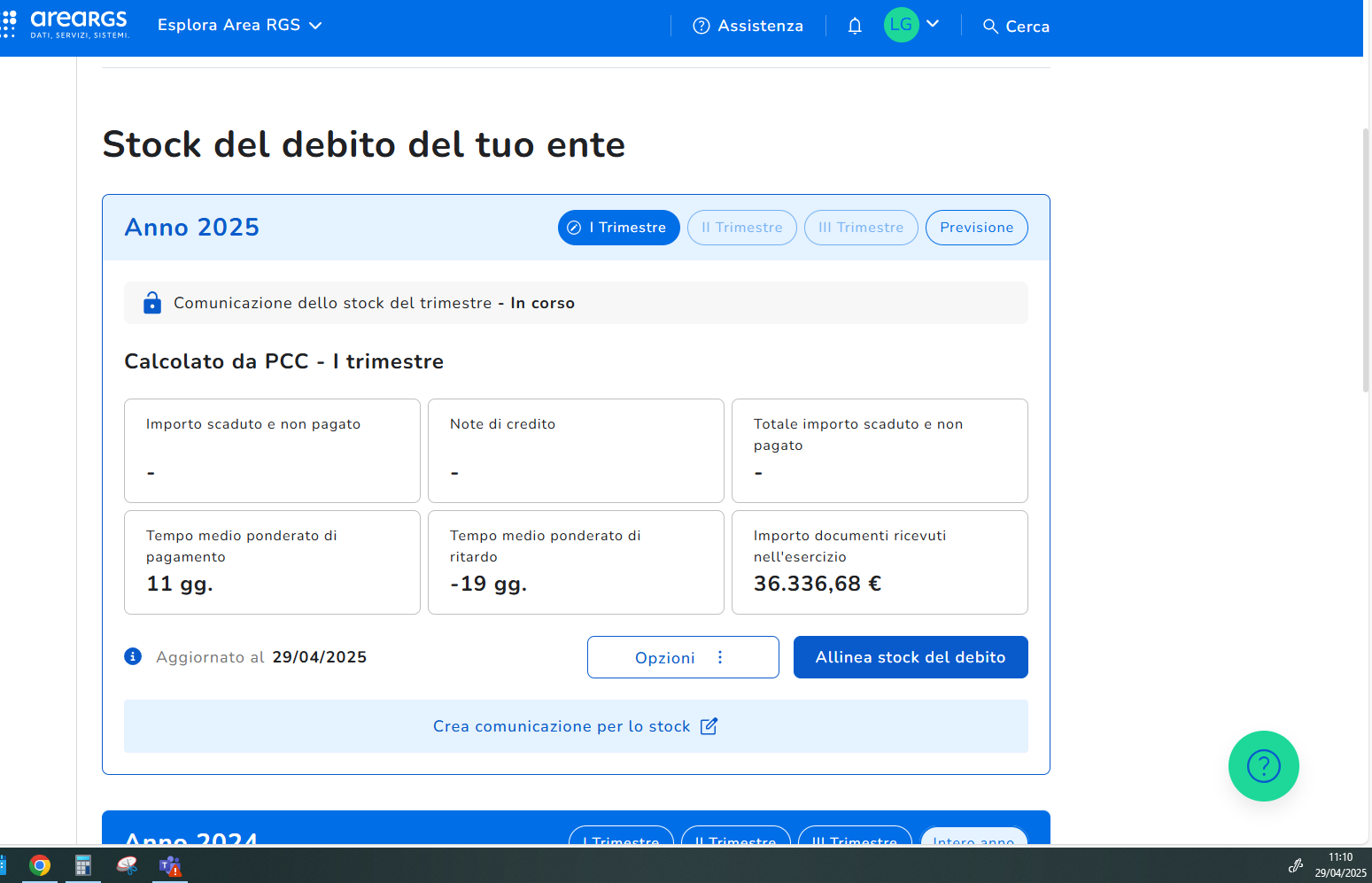Open the Previsione tab
The width and height of the screenshot is (1372, 883).
tap(976, 228)
